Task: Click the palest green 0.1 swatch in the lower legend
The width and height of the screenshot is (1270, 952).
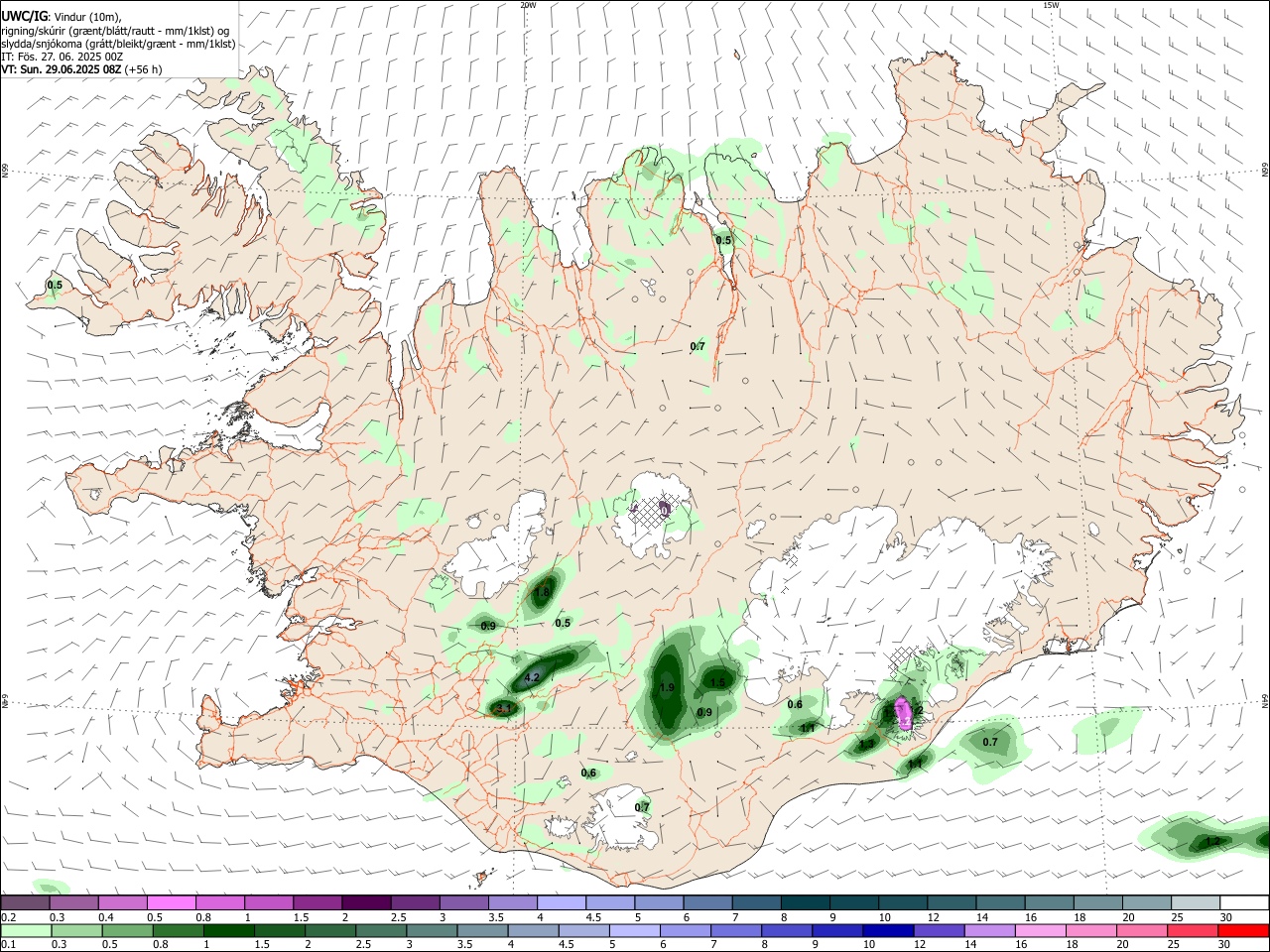Action: pyautogui.click(x=26, y=930)
